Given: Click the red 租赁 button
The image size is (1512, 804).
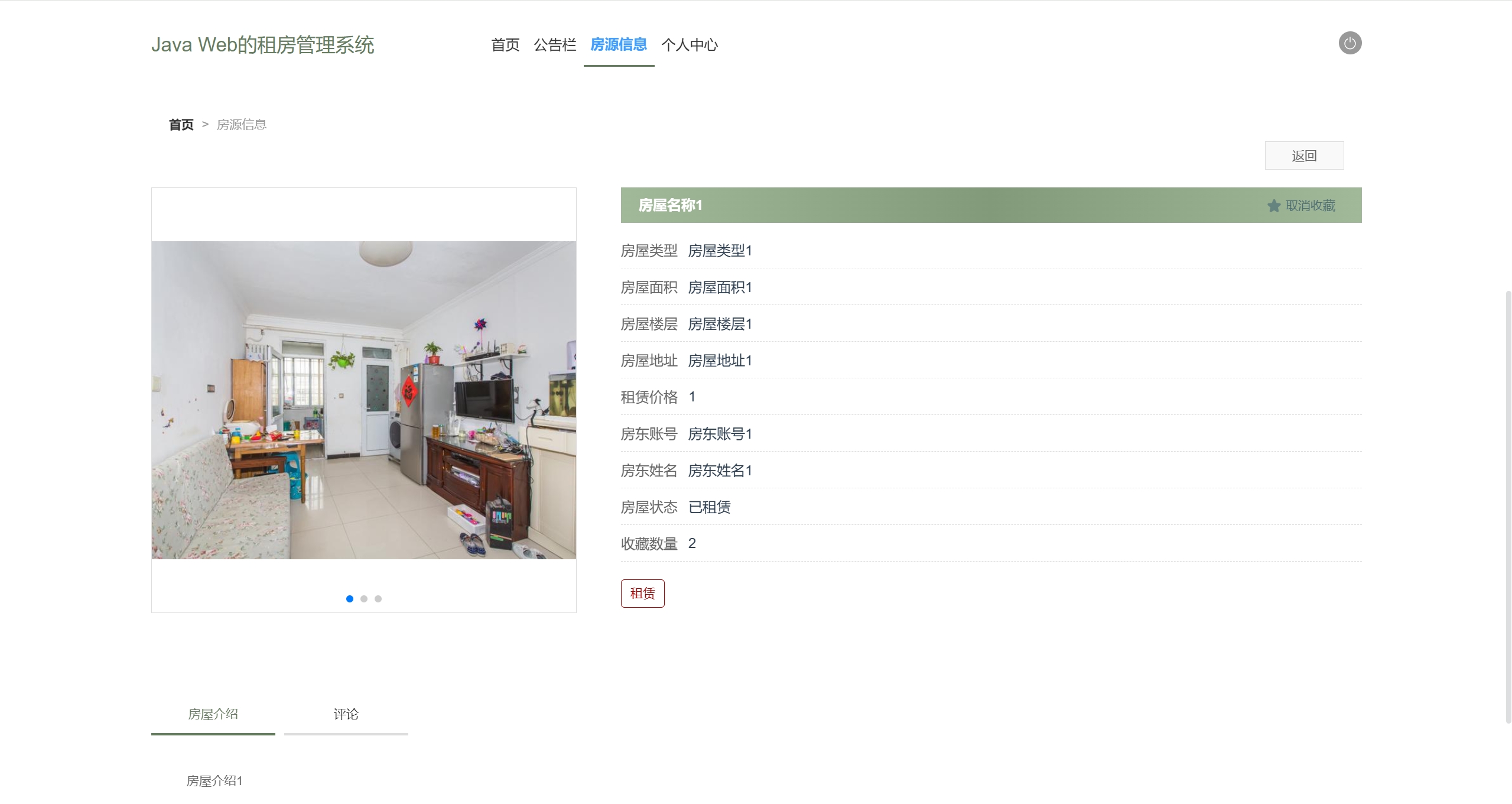Looking at the screenshot, I should click(x=643, y=594).
